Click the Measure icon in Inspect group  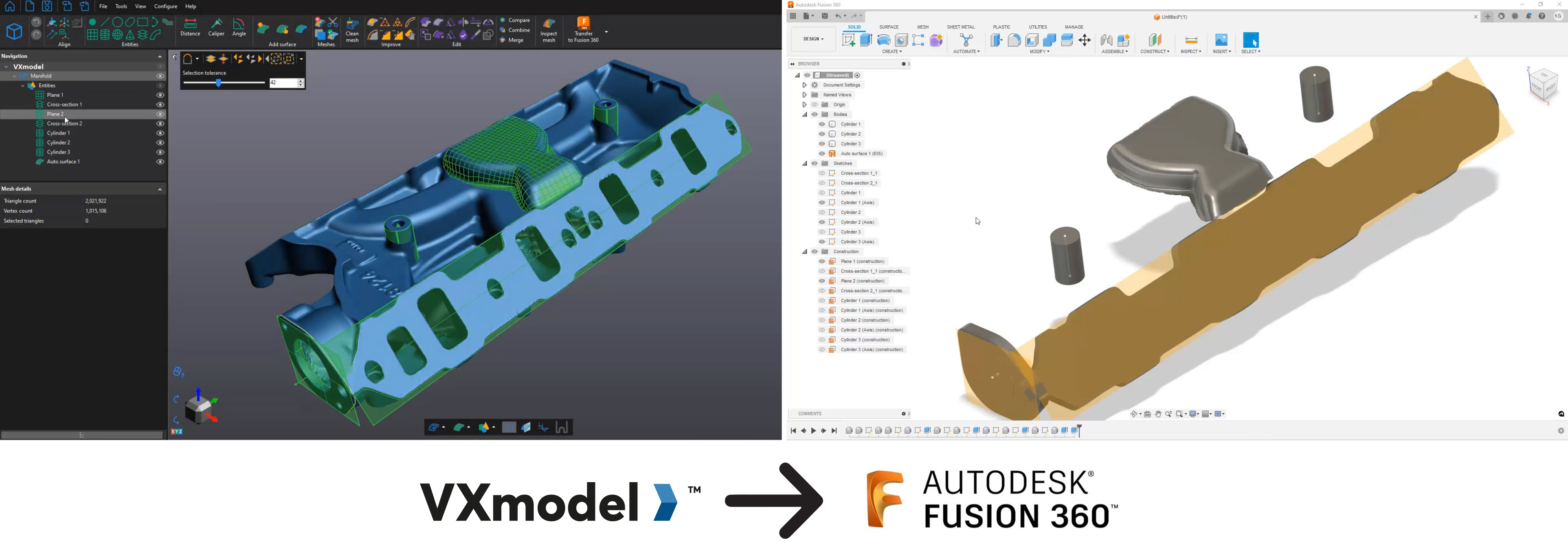1191,40
